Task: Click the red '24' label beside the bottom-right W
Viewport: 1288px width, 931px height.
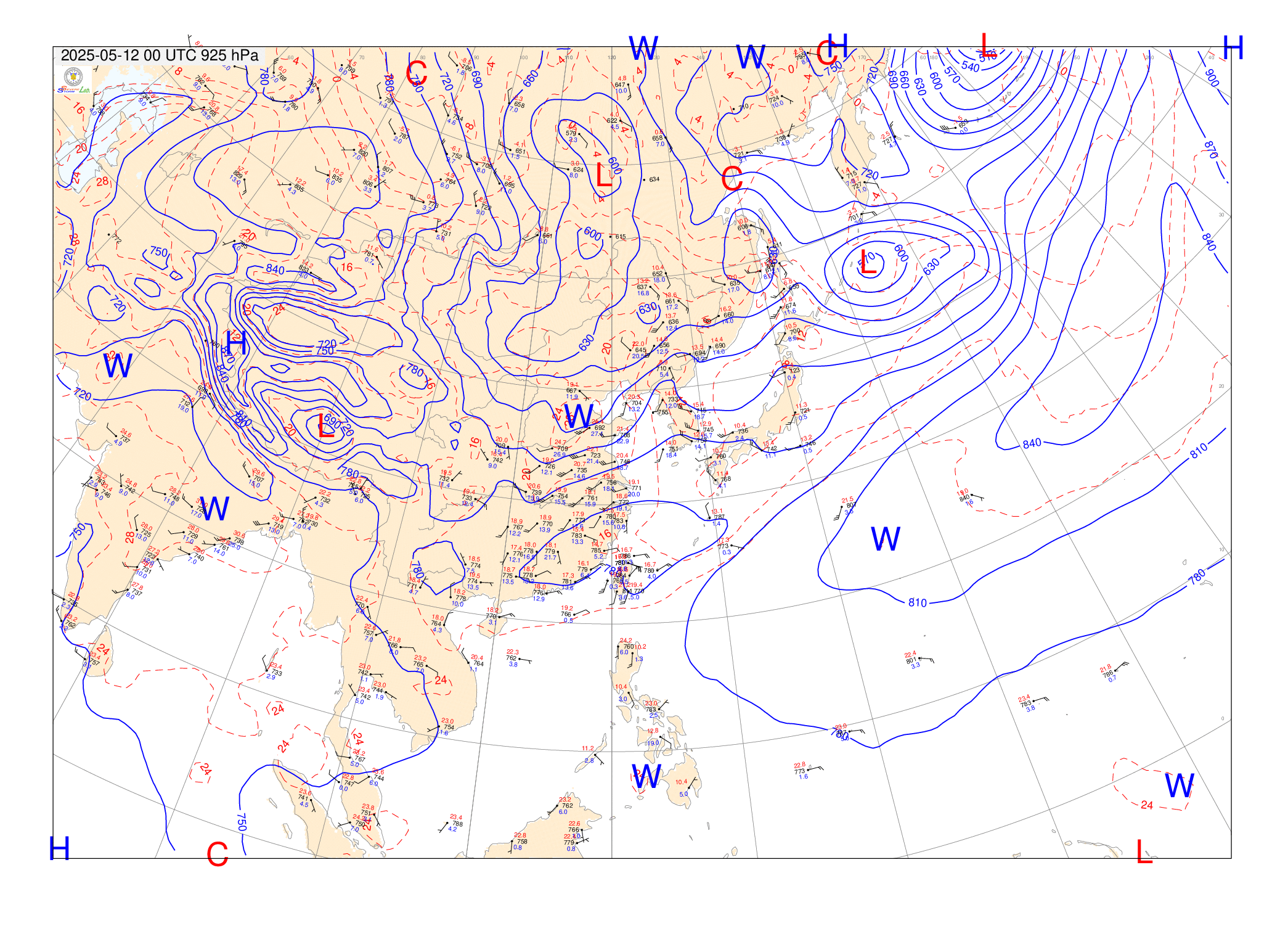Action: pos(1146,805)
